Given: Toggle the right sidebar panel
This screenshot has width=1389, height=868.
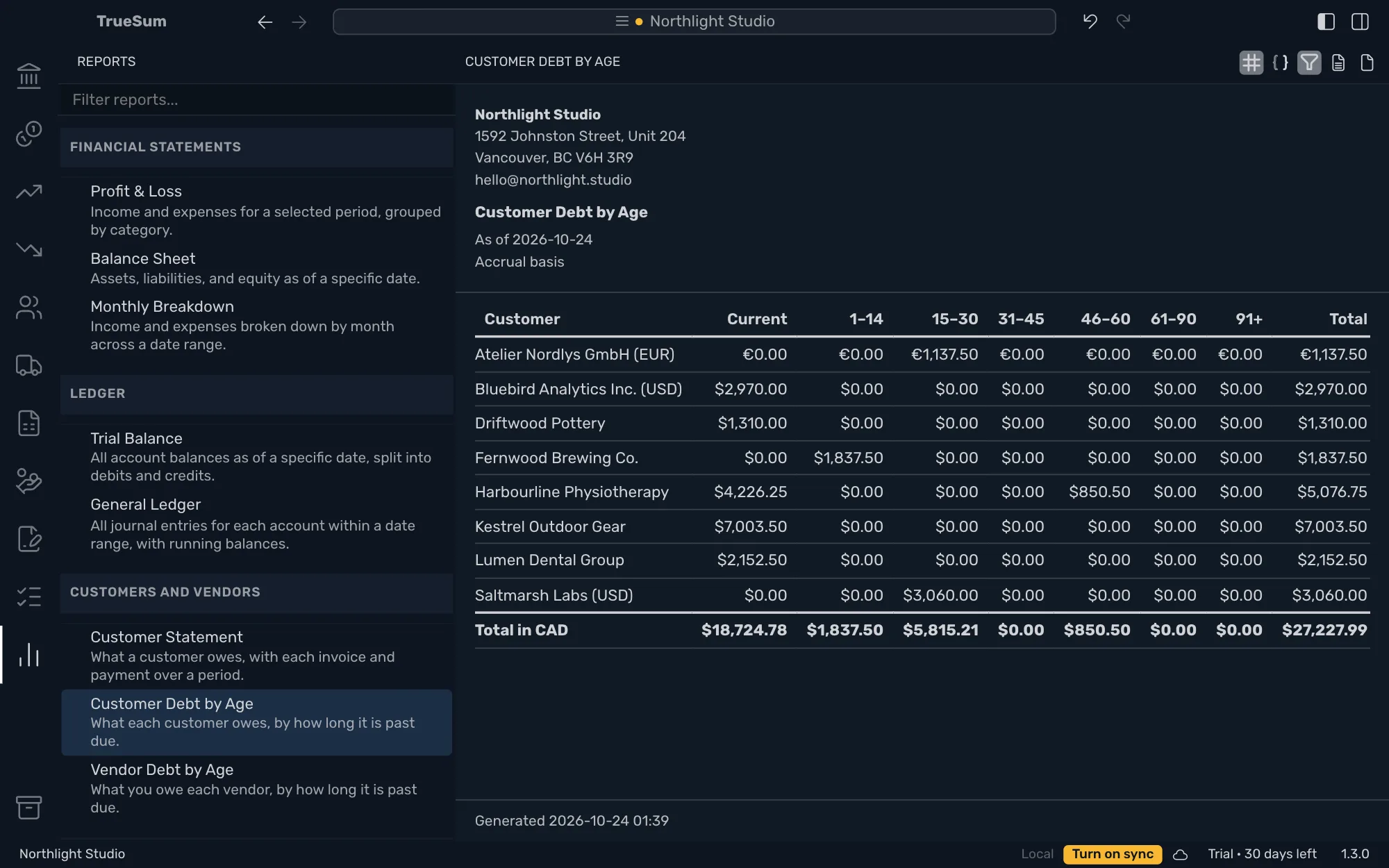Looking at the screenshot, I should (x=1360, y=22).
